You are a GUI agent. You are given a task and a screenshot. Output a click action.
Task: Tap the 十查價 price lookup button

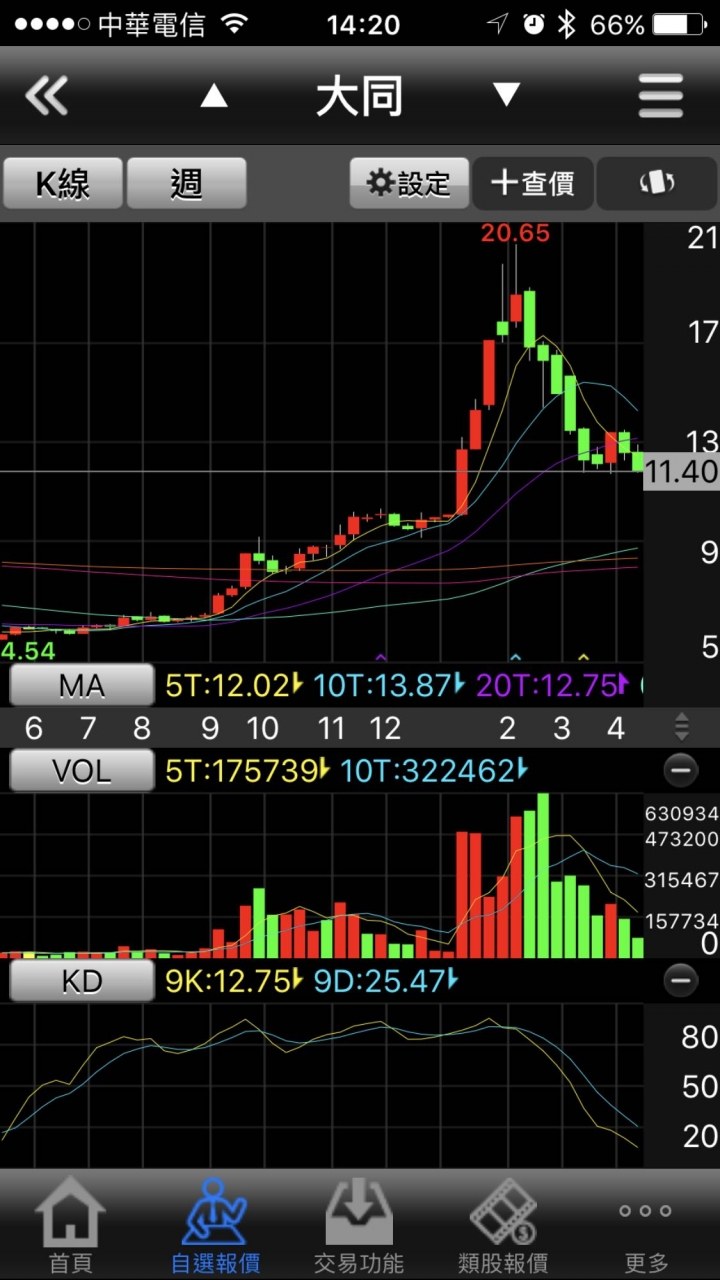click(x=533, y=183)
